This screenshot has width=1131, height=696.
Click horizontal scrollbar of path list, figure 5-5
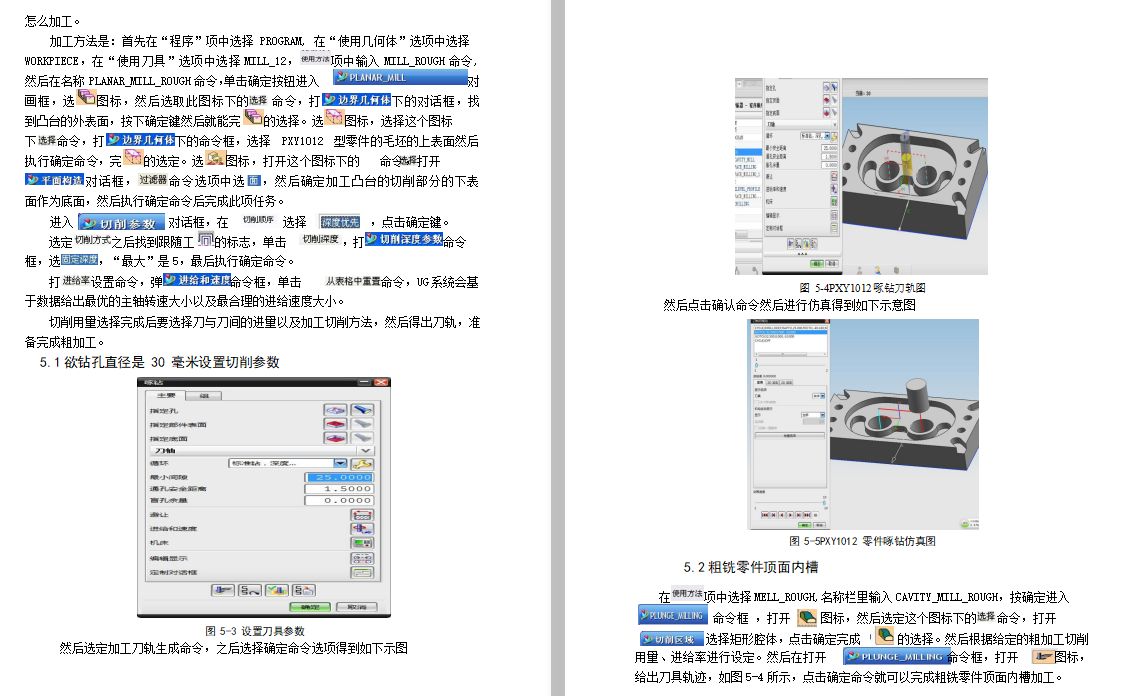tap(791, 354)
